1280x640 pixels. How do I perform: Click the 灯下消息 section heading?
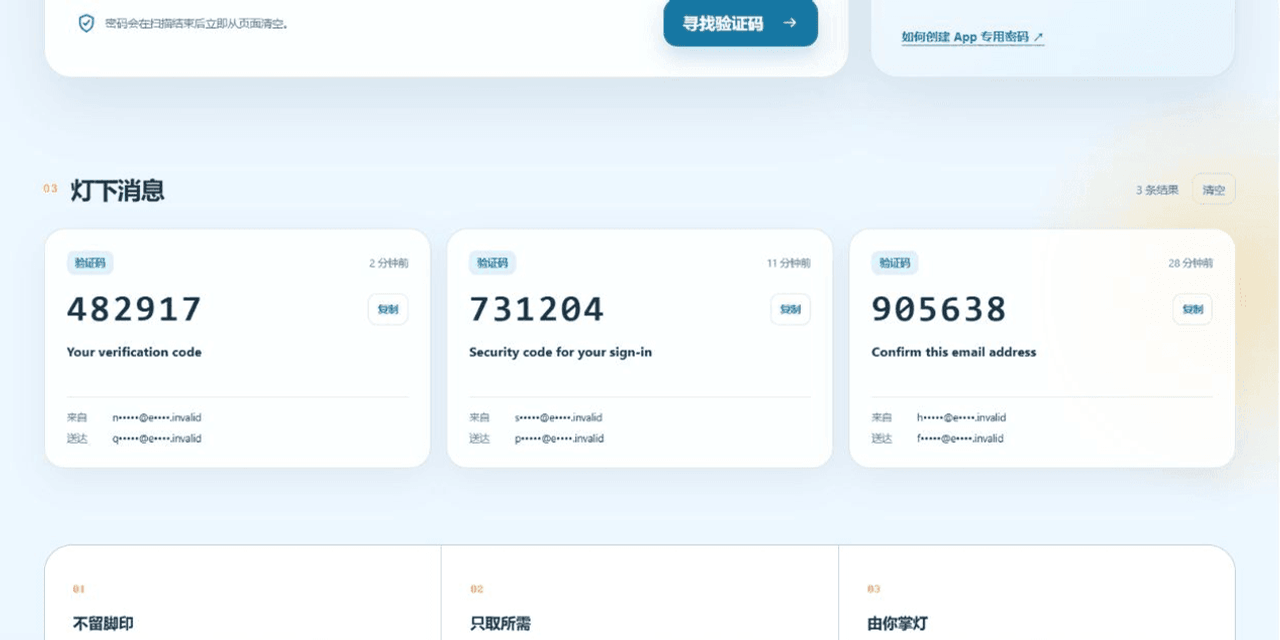pyautogui.click(x=117, y=190)
